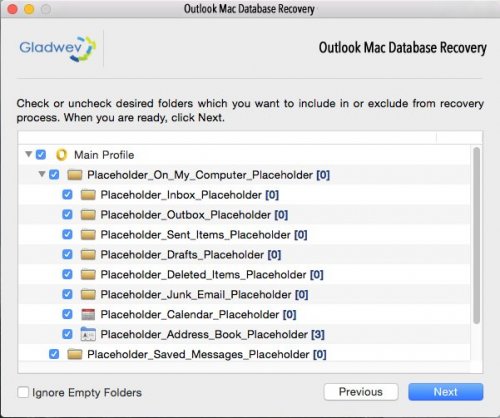
Task: Click the On My Computer folder icon
Action: pos(75,175)
